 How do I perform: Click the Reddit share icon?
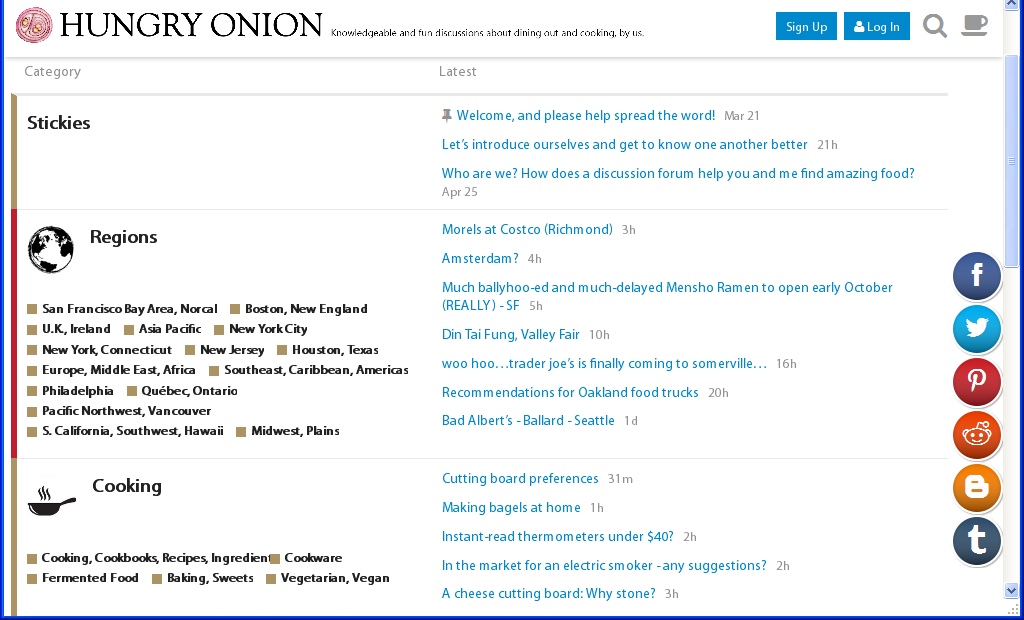977,435
